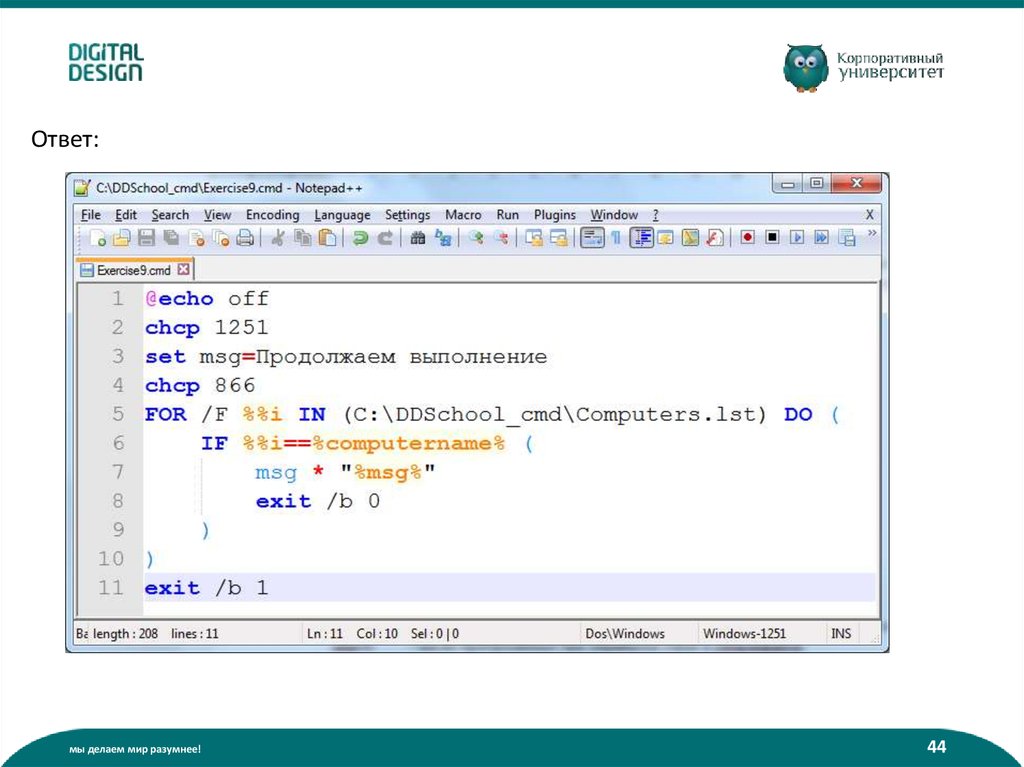The width and height of the screenshot is (1024, 767).
Task: Click the Print toolbar icon
Action: click(245, 238)
